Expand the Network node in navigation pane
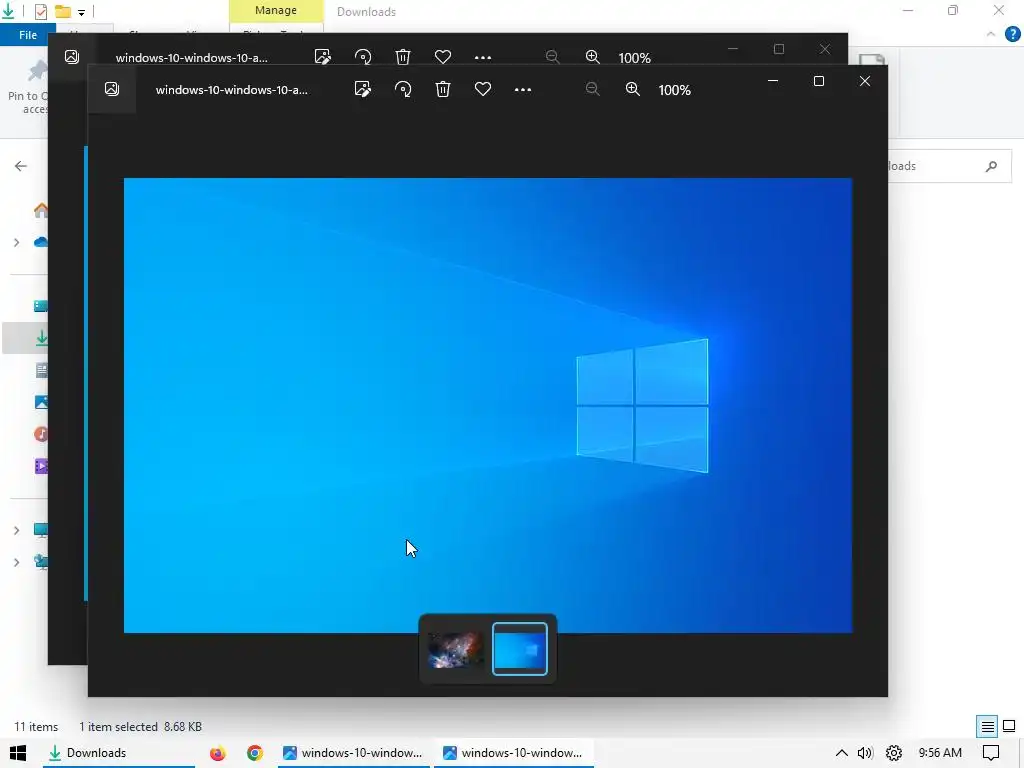This screenshot has height=768, width=1024. coord(16,562)
